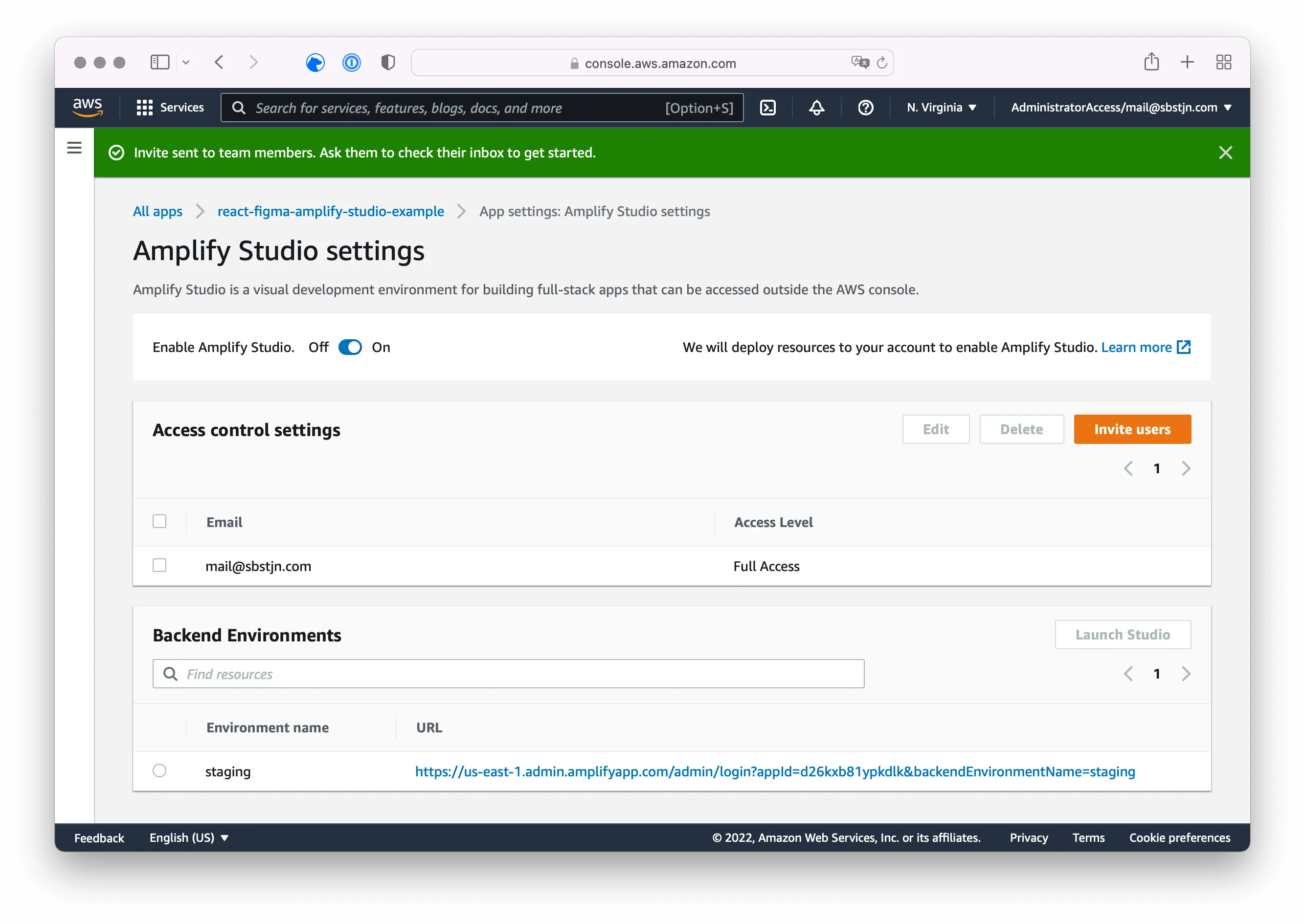
Task: Navigate to All apps breadcrumb
Action: coord(157,211)
